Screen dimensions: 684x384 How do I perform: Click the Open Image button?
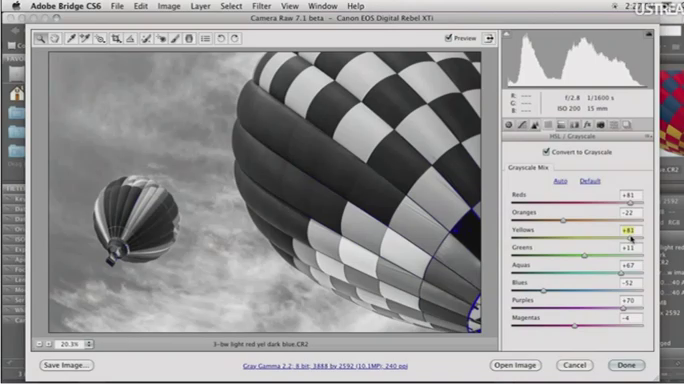point(515,365)
